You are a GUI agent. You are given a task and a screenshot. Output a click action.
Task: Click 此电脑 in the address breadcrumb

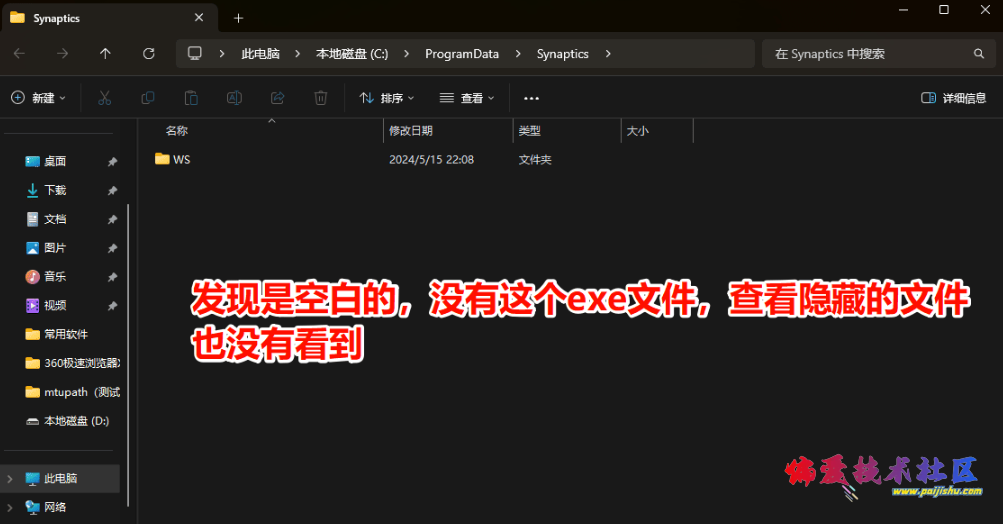point(260,54)
